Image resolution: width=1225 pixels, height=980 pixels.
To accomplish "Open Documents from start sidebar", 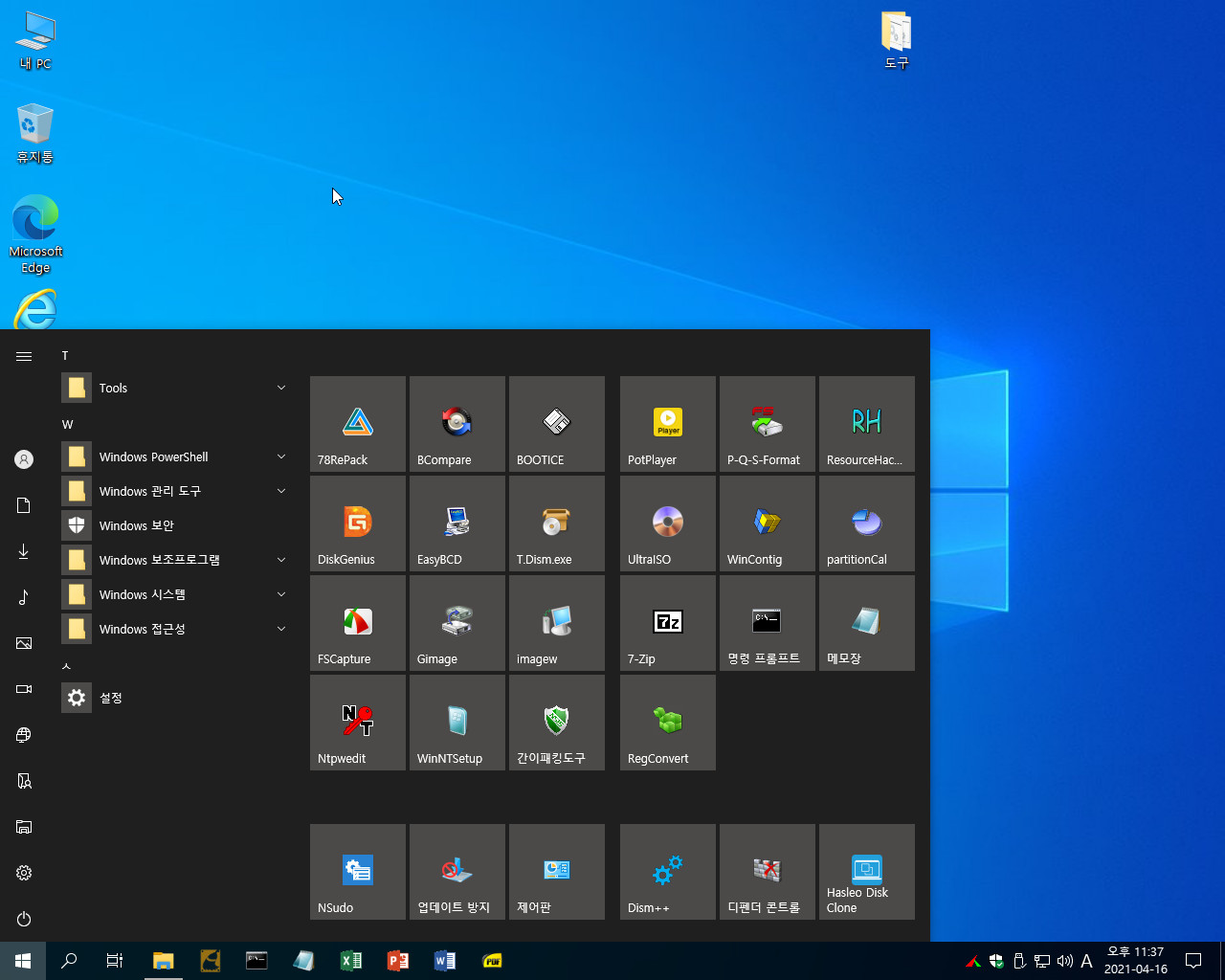I will (x=24, y=505).
